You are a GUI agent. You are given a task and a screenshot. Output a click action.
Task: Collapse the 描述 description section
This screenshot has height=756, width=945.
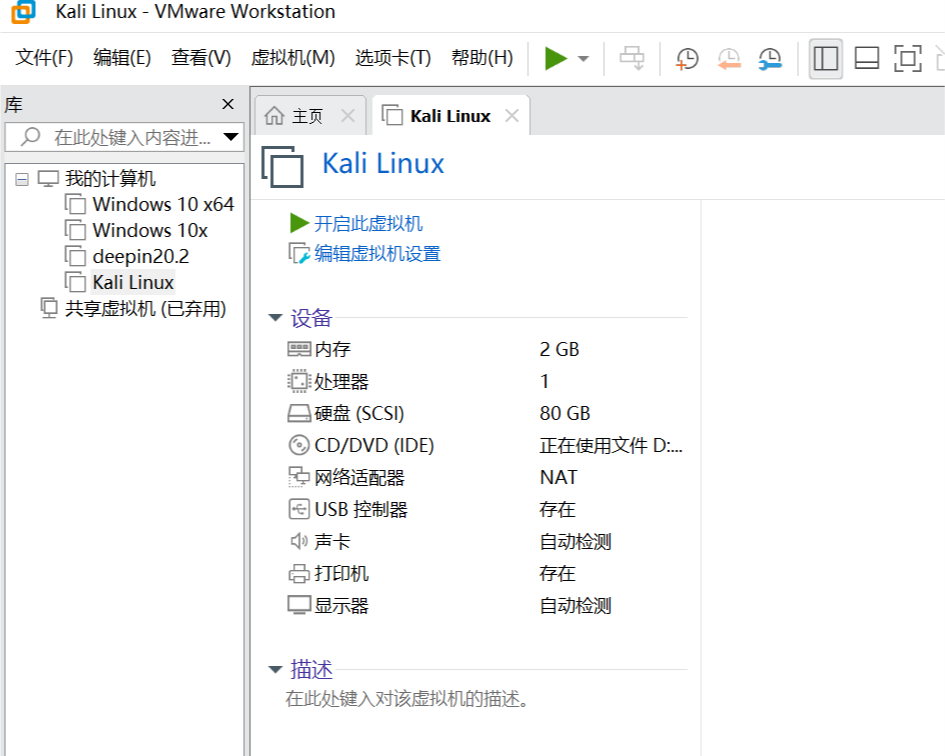[275, 669]
